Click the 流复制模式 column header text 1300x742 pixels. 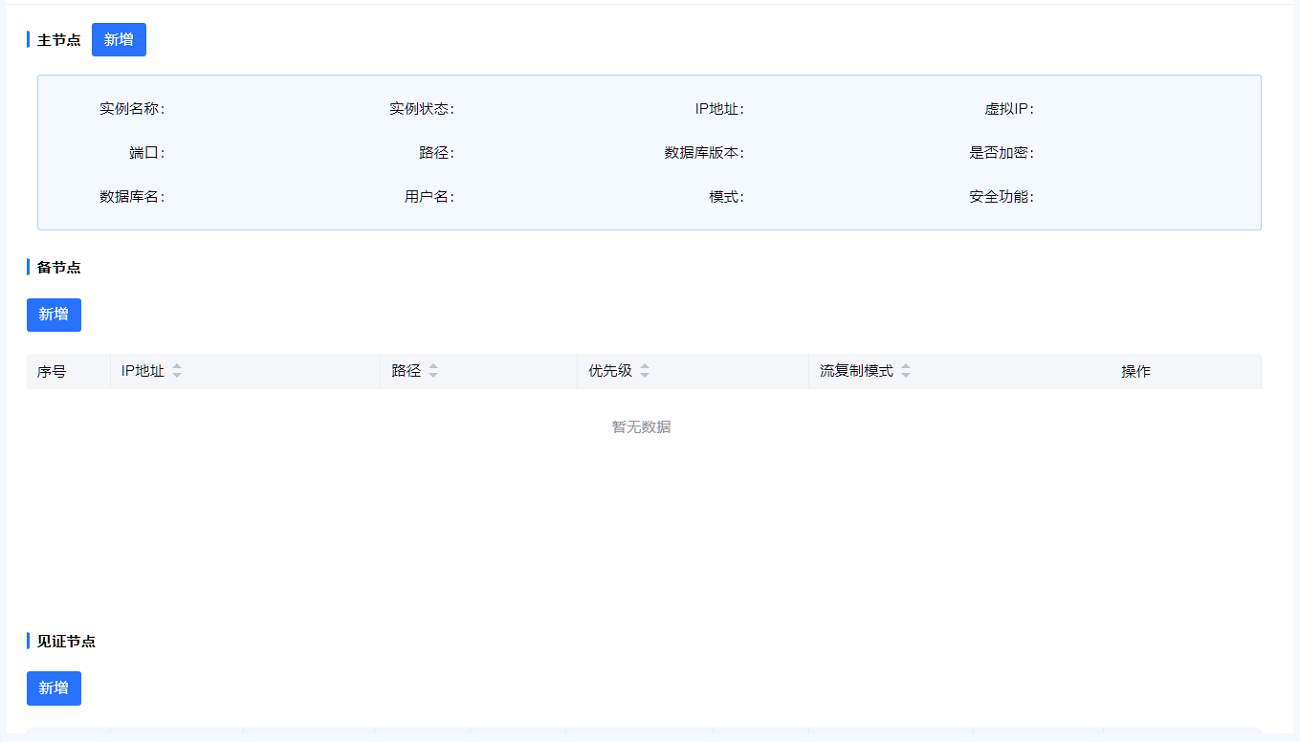pyautogui.click(x=856, y=371)
